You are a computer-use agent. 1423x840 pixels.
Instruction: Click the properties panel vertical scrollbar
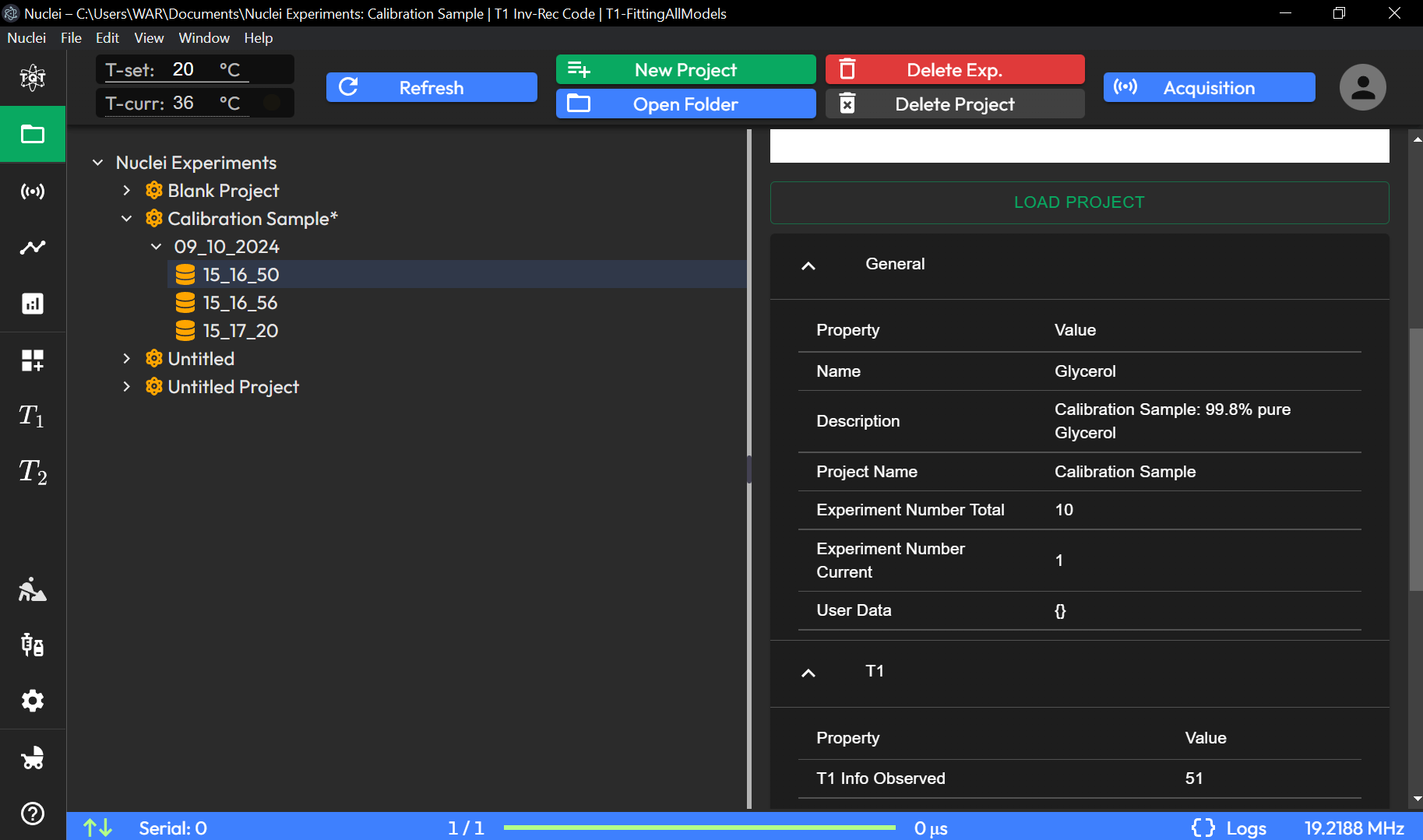point(1416,459)
